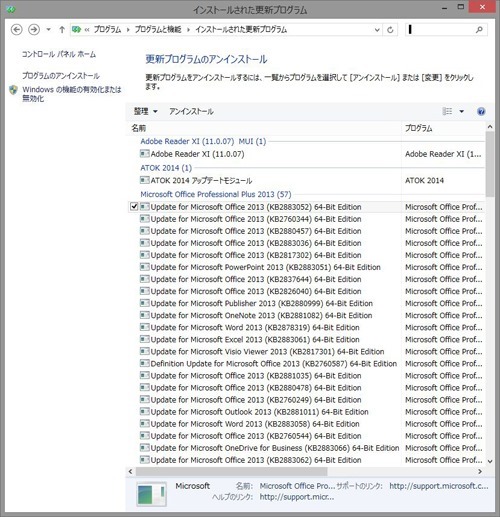The width and height of the screenshot is (500, 517).
Task: Click icon of update KB2880457
Action: tap(144, 231)
